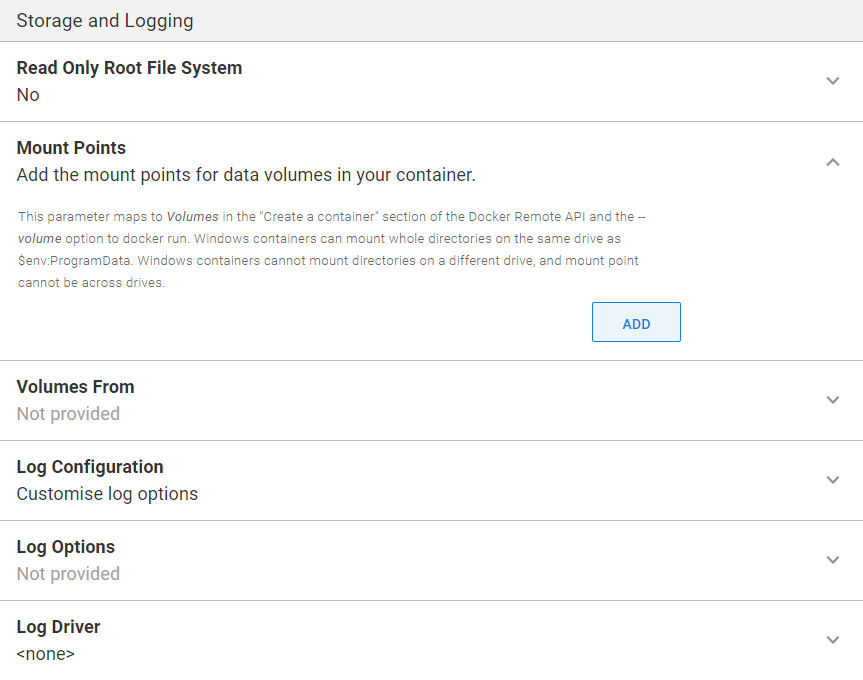Image resolution: width=863 pixels, height=680 pixels.
Task: Select the Mount Points heading
Action: (x=71, y=147)
